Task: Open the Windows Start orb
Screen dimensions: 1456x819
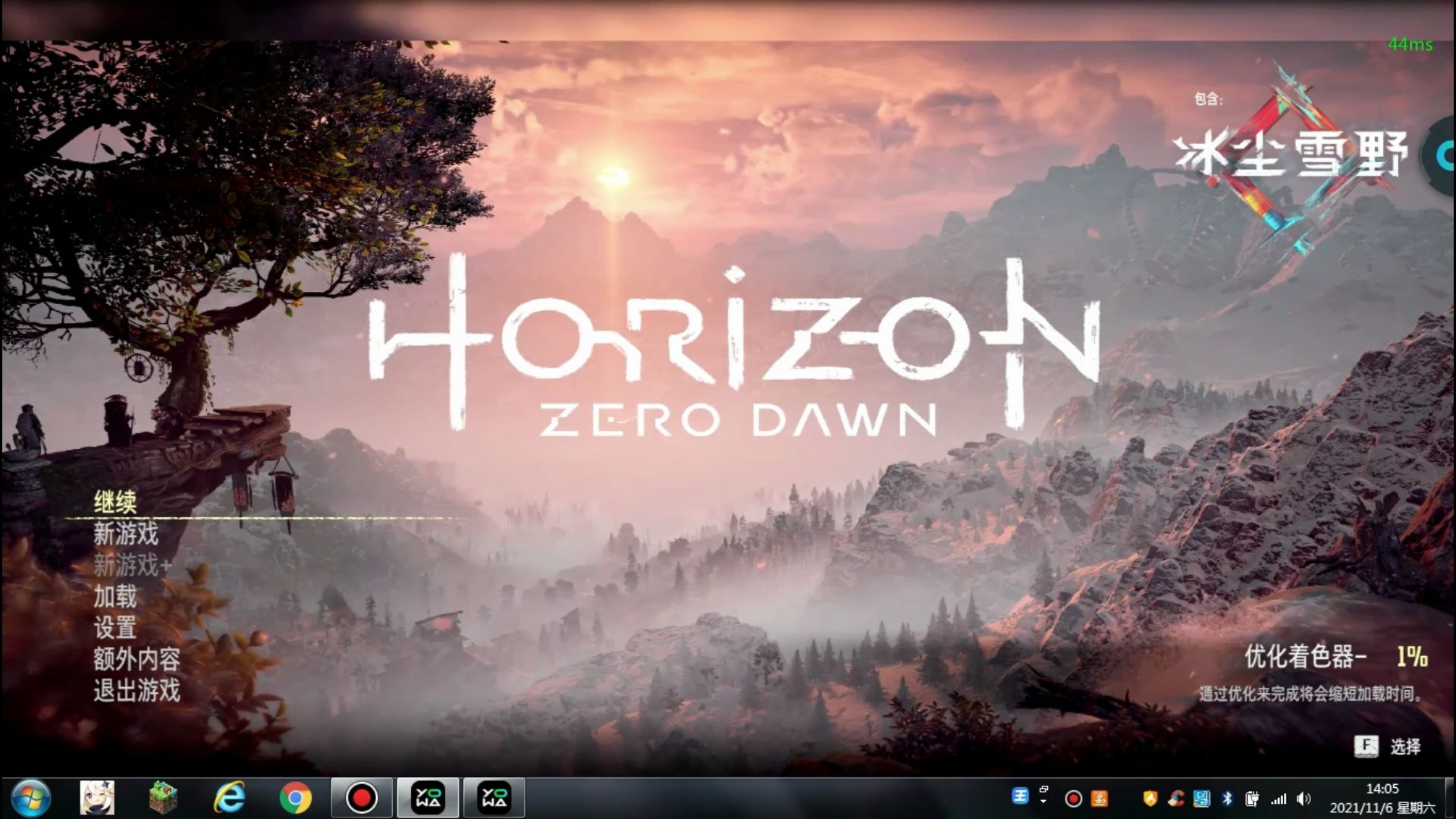Action: point(30,798)
